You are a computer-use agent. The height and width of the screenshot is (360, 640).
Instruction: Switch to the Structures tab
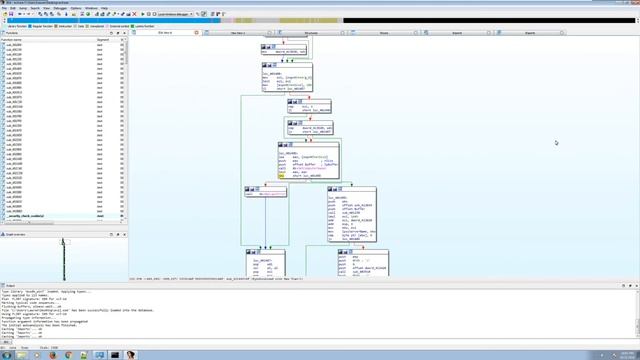click(311, 33)
